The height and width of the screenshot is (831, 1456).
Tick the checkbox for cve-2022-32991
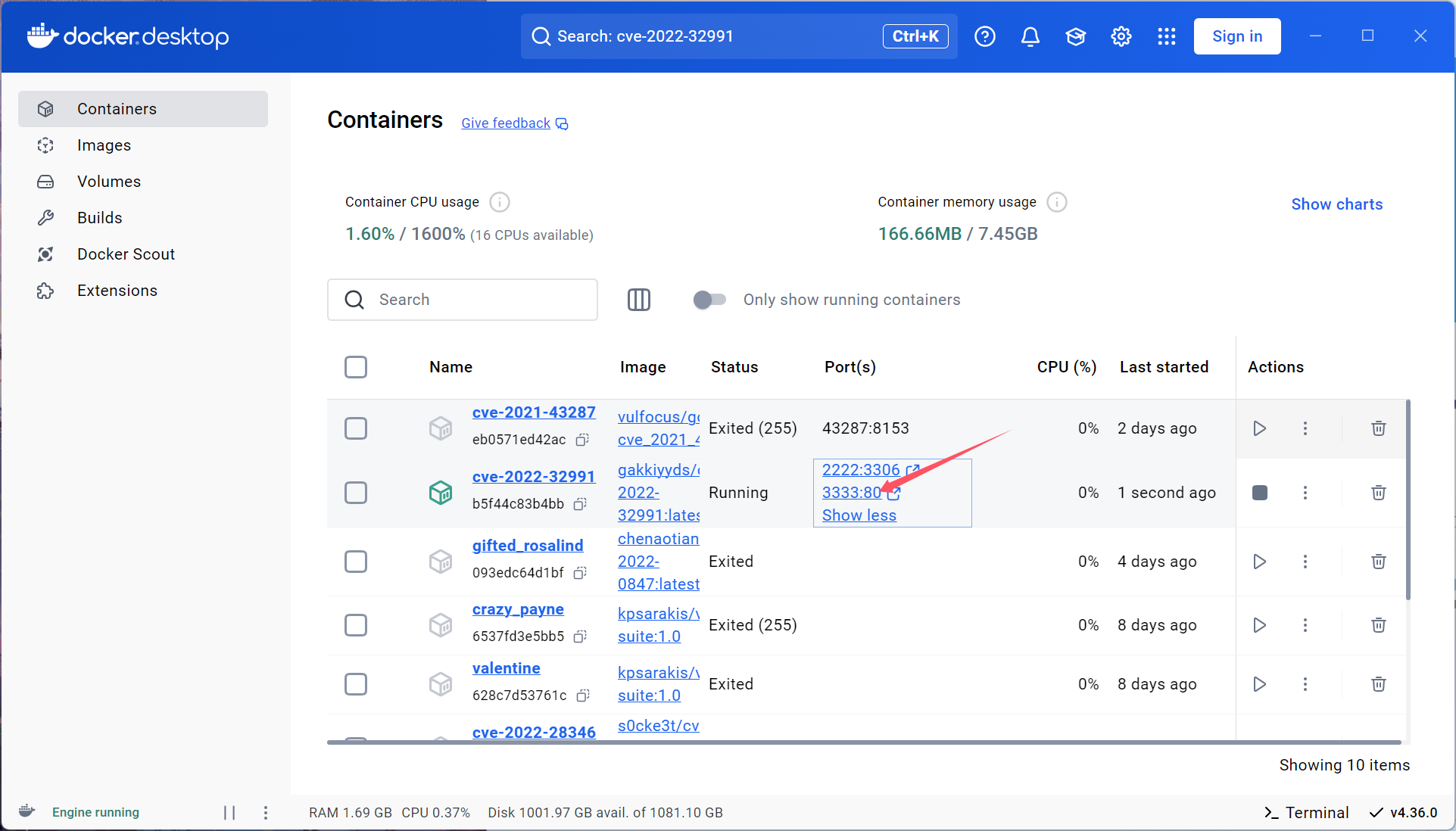pyautogui.click(x=356, y=493)
